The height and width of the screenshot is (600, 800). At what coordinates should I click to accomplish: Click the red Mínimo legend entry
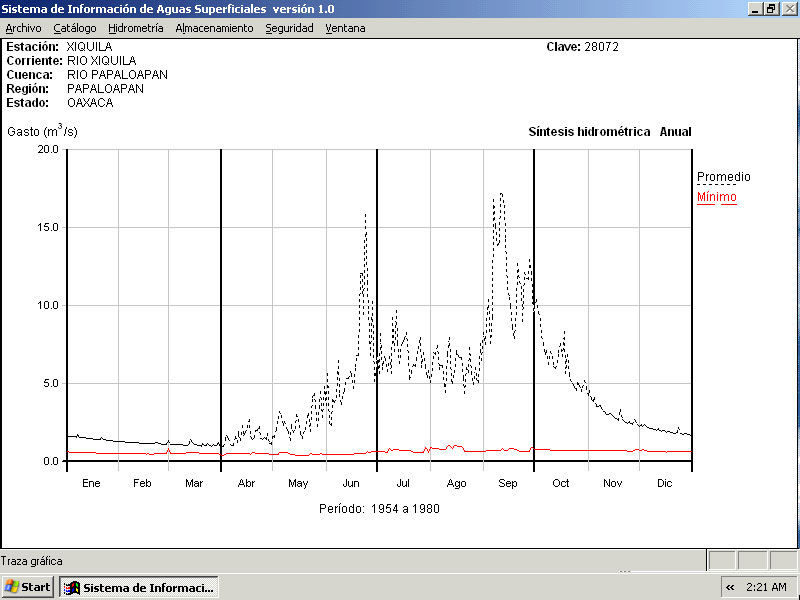pyautogui.click(x=716, y=197)
